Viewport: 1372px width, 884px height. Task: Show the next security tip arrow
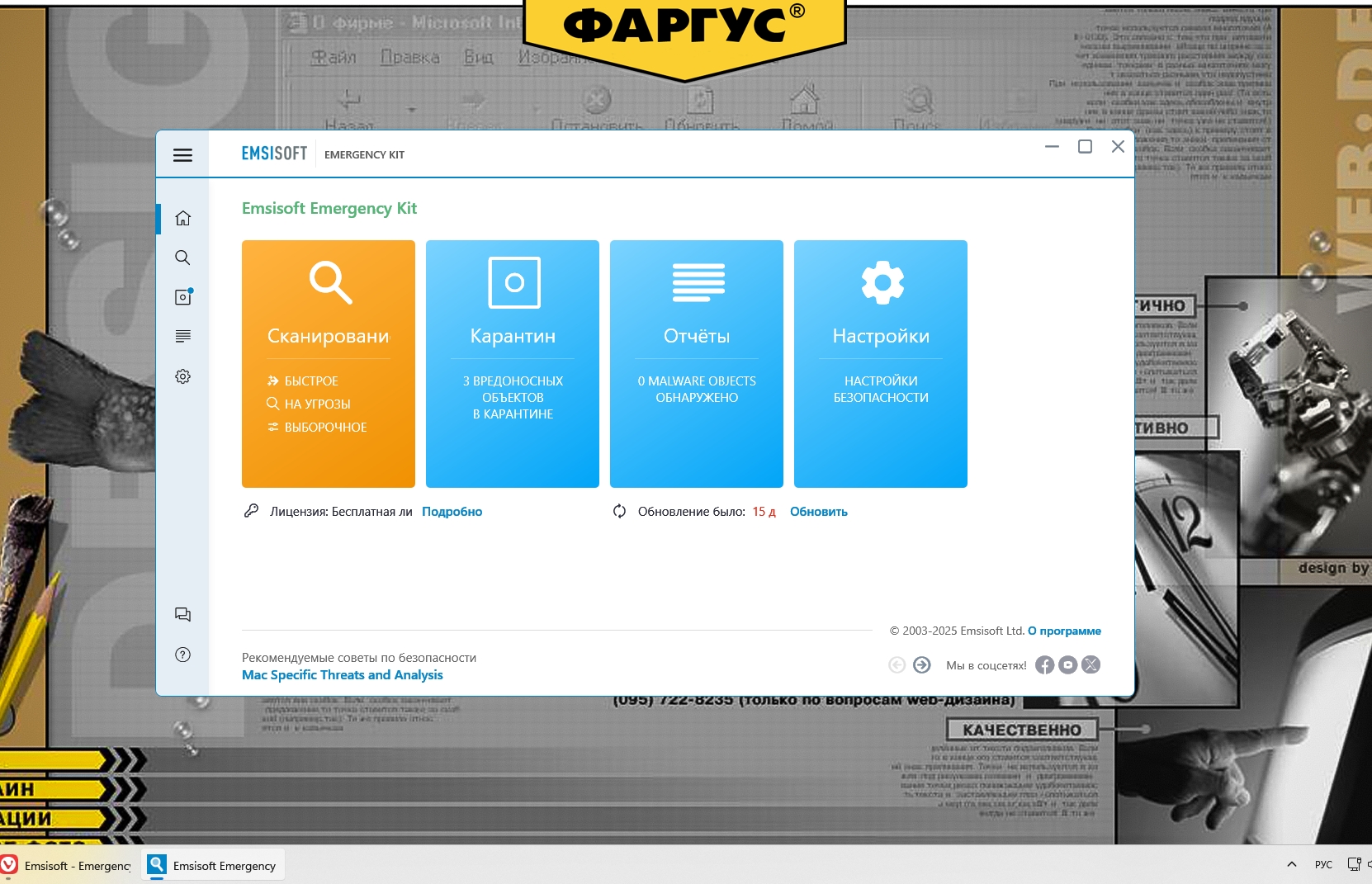click(922, 664)
